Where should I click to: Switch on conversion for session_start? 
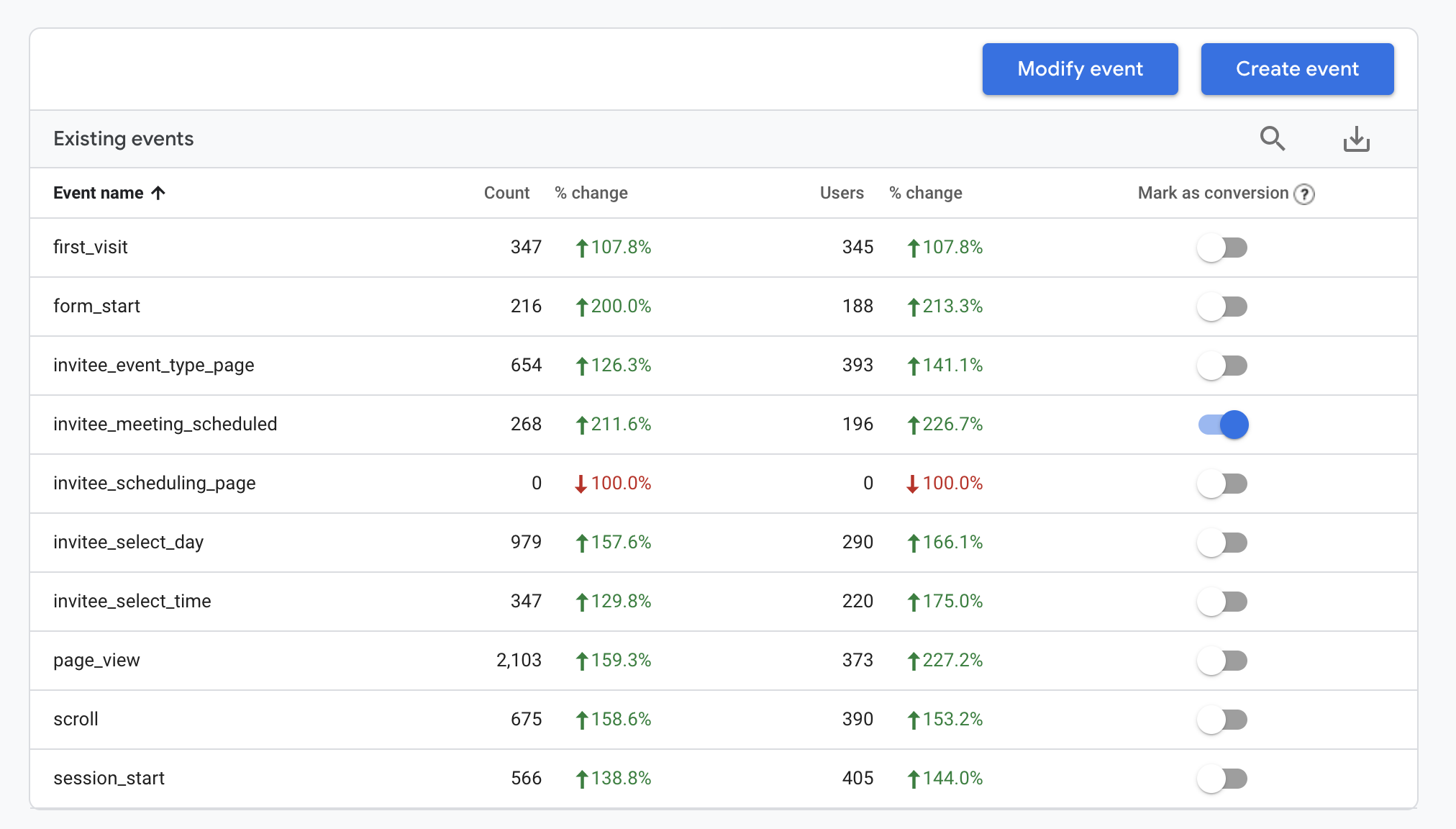coord(1222,779)
